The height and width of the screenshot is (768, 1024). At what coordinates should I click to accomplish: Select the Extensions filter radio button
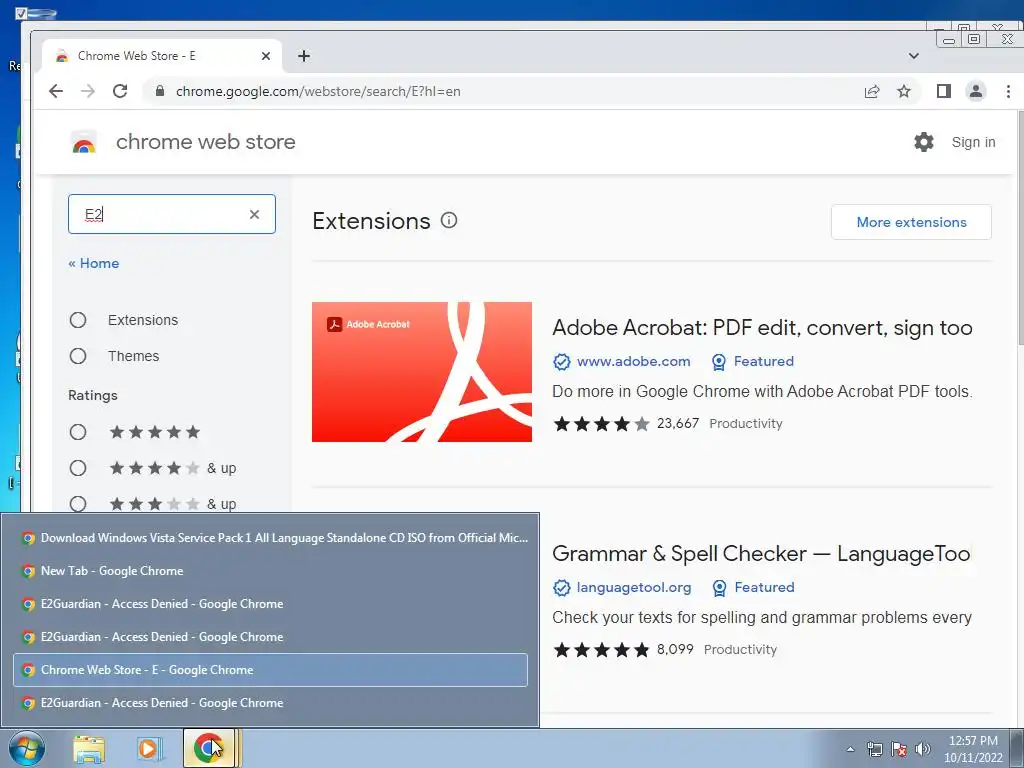point(78,320)
